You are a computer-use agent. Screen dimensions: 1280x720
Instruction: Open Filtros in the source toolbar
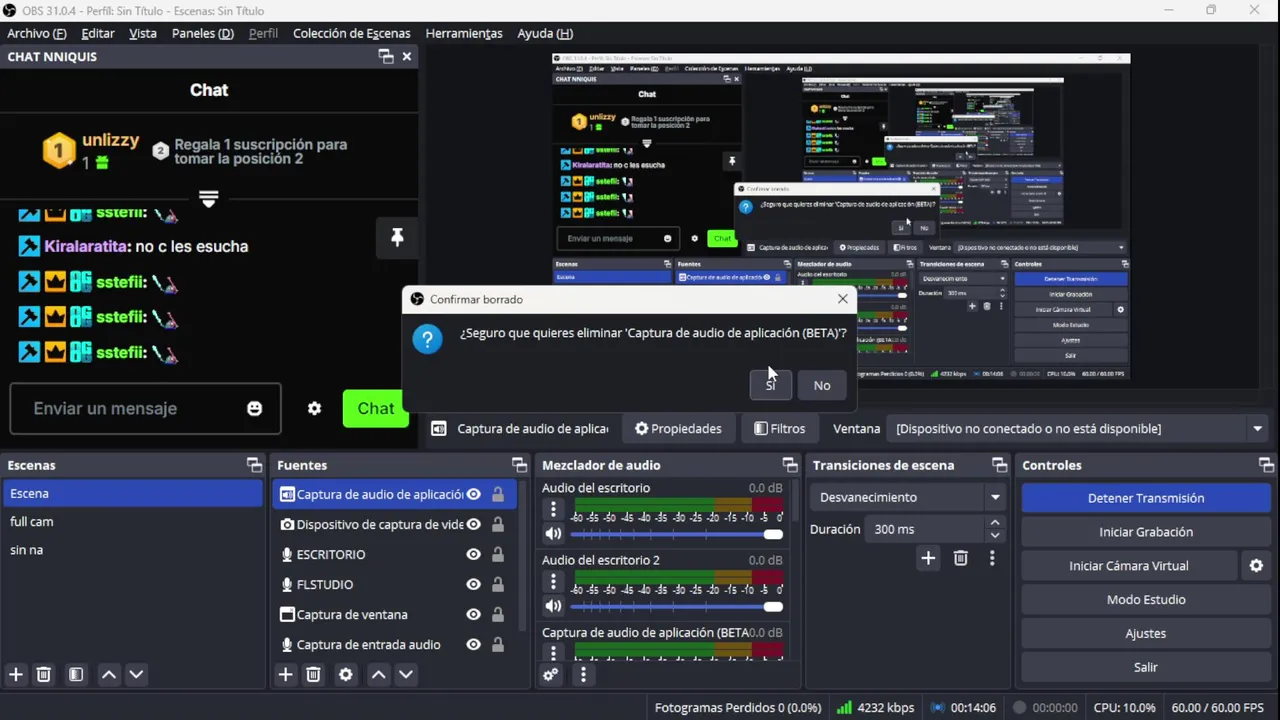(x=779, y=429)
